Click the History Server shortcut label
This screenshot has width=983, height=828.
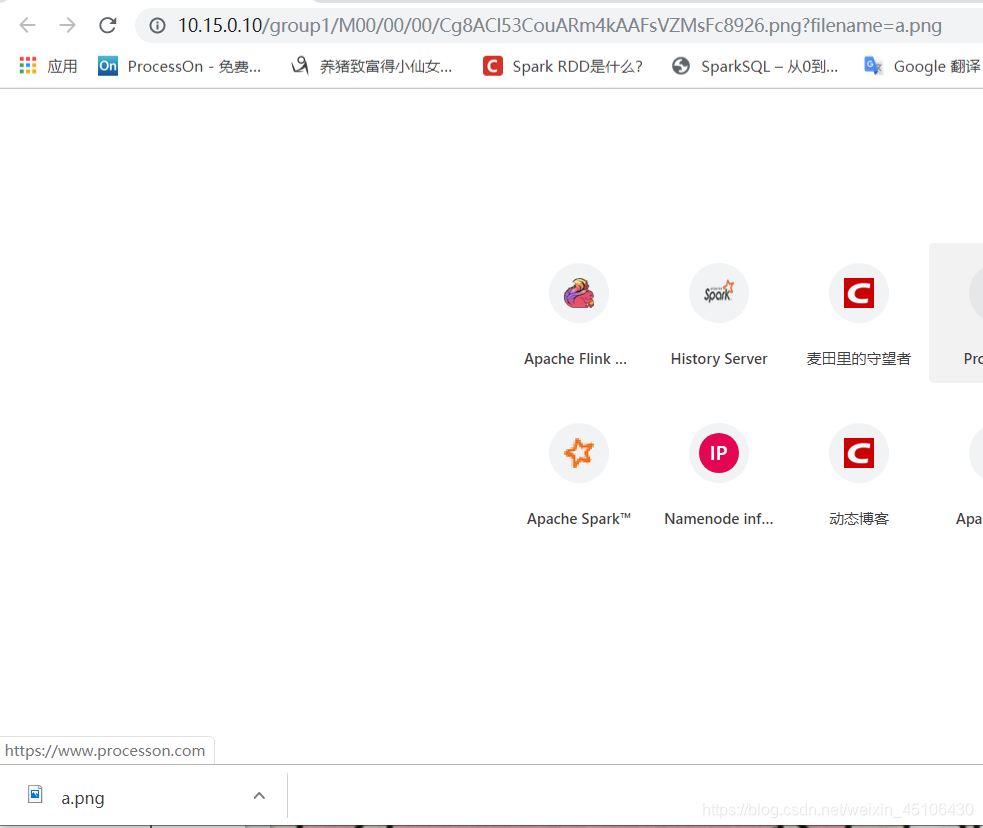[x=718, y=359]
